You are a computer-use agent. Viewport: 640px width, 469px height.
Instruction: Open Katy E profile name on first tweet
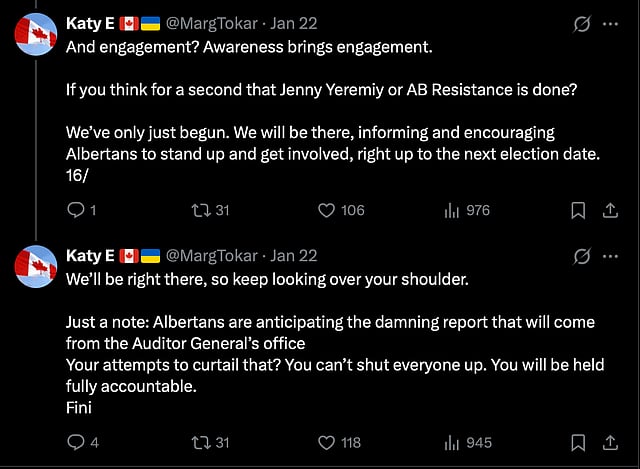tap(89, 23)
